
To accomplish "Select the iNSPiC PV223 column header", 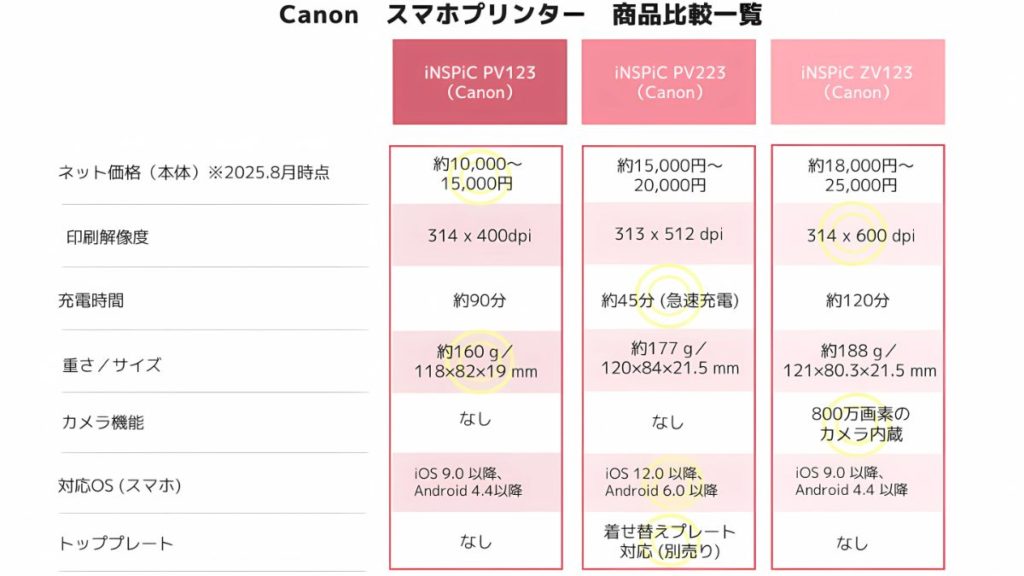I will point(669,82).
